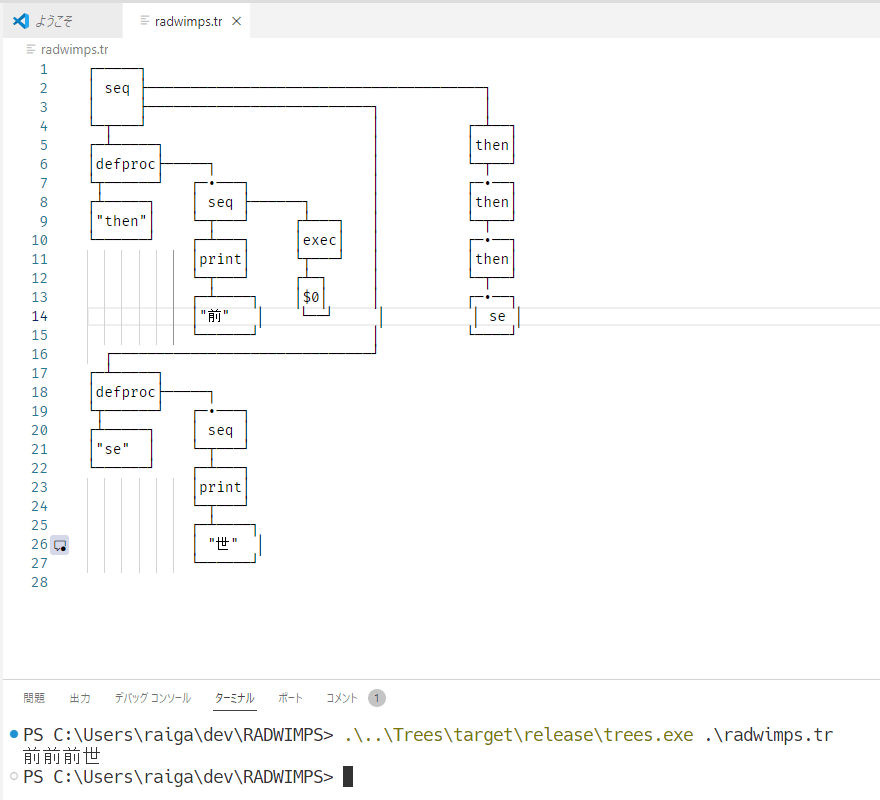The width and height of the screenshot is (880, 800).
Task: Click the comment icon beside line 26
Action: (x=59, y=545)
